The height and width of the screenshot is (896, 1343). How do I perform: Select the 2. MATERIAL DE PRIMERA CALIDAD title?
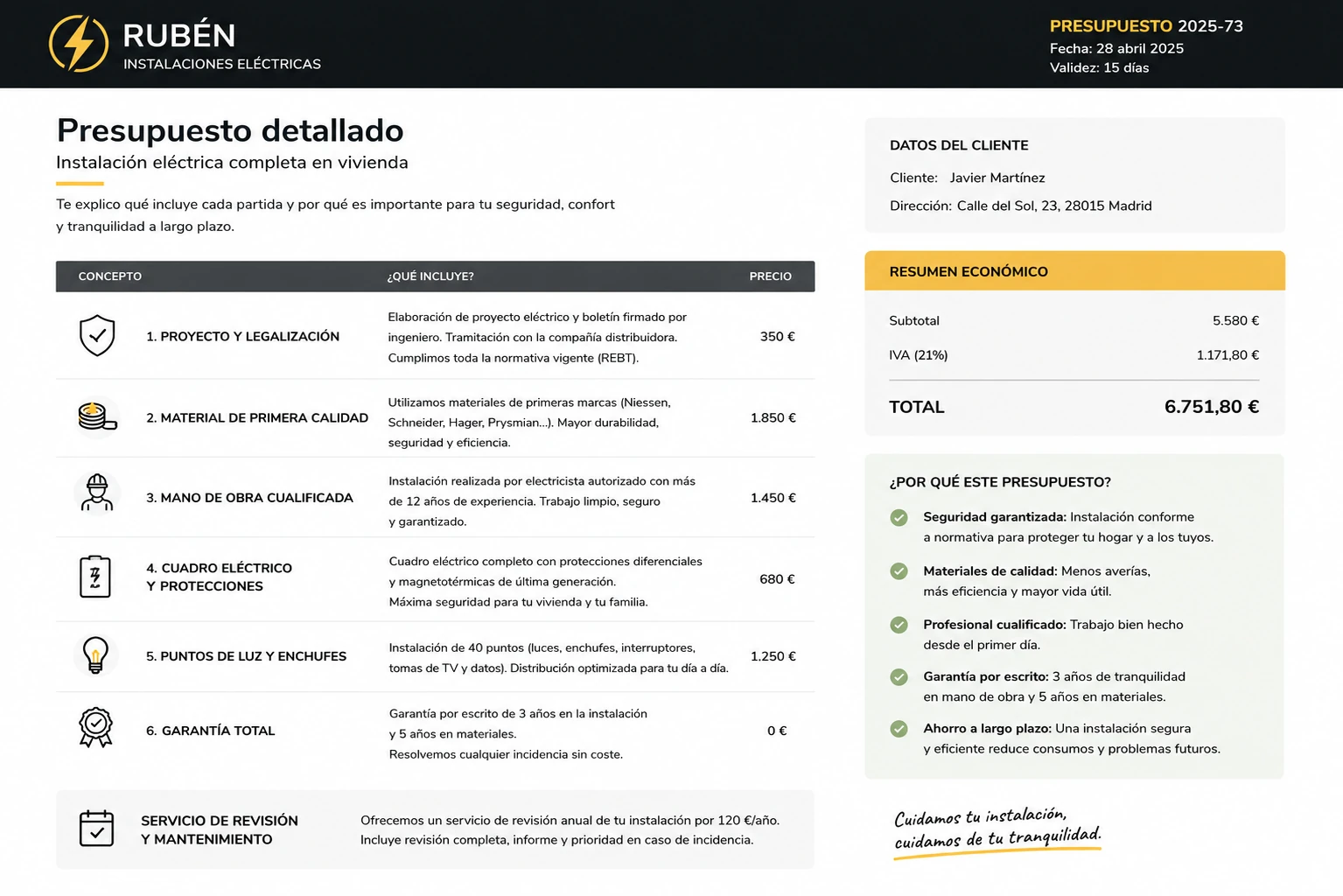point(257,417)
